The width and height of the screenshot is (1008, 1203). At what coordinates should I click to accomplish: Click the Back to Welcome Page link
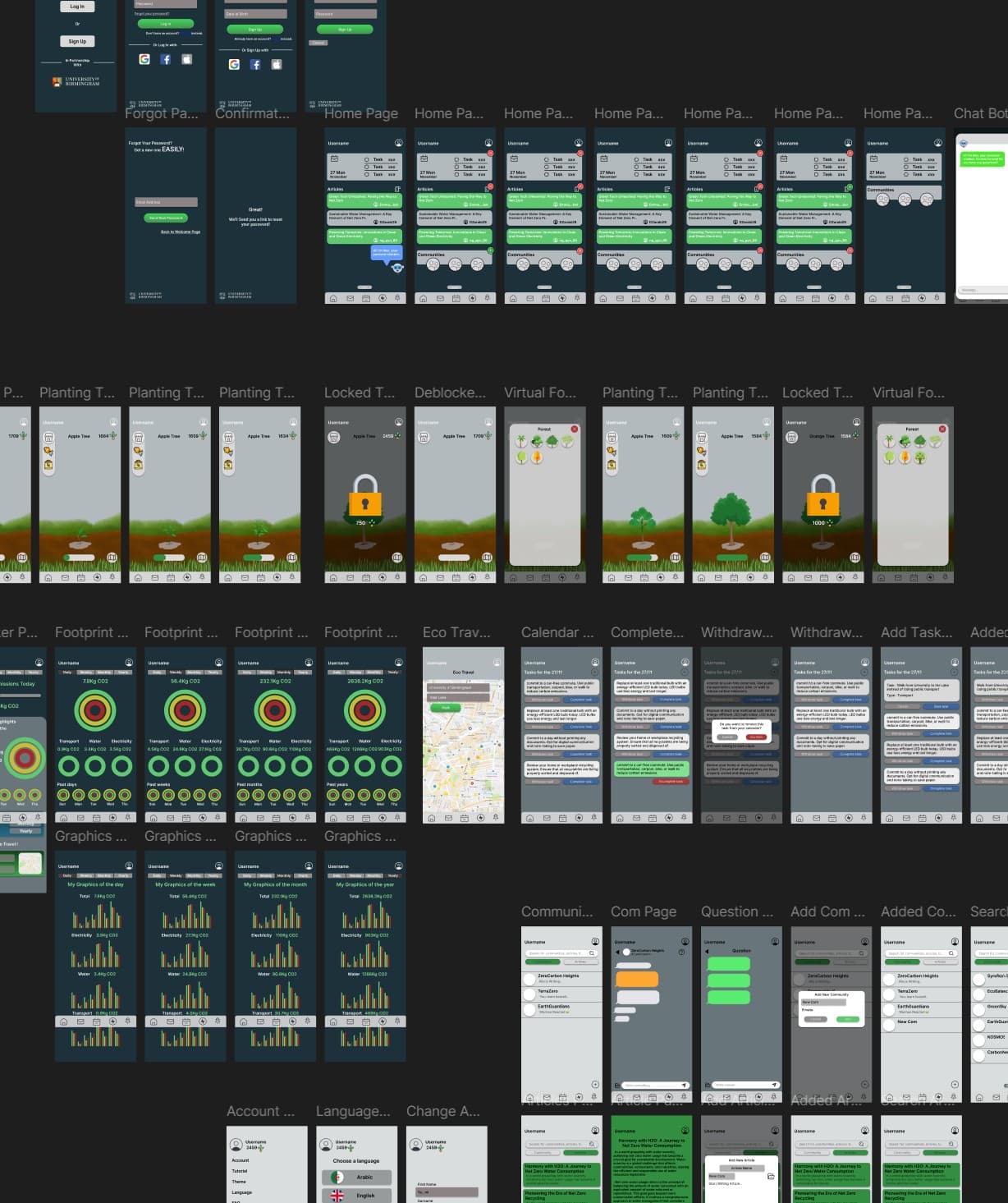[181, 232]
